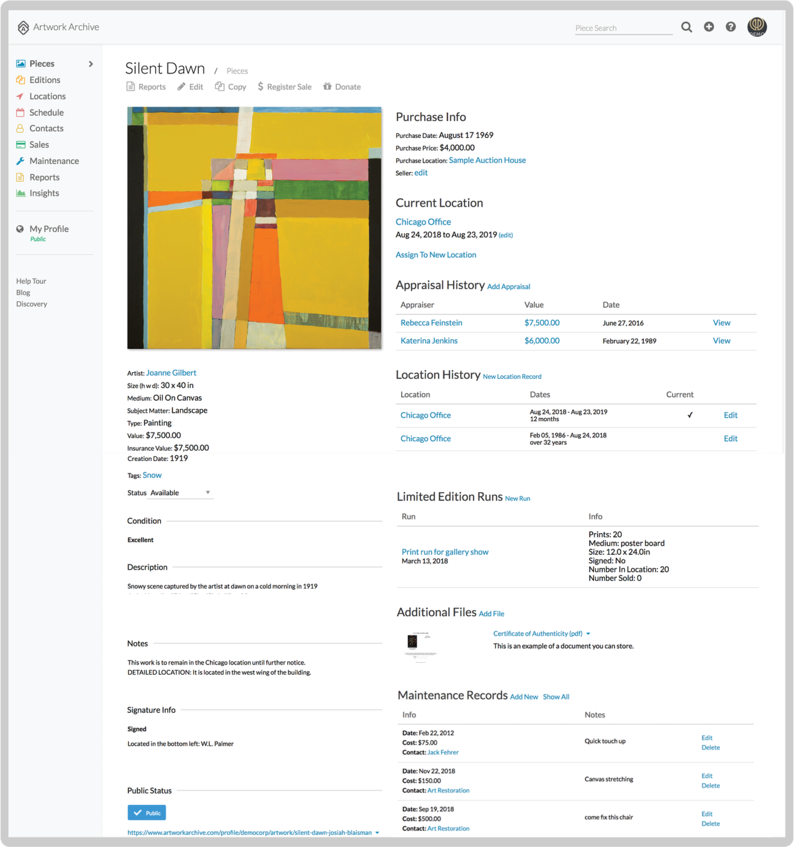Expand the Certificate of Authenticity dropdown

(x=588, y=633)
